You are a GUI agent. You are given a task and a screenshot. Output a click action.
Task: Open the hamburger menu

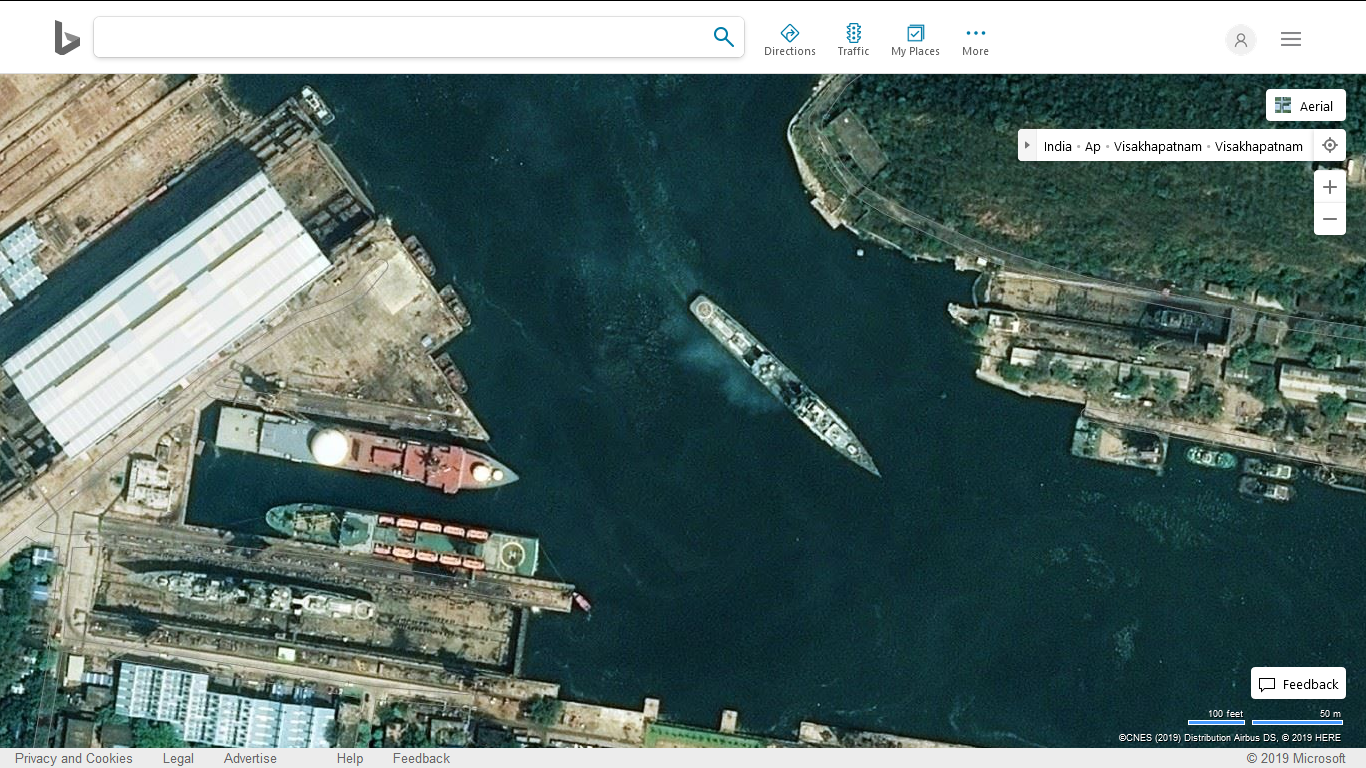(1291, 39)
